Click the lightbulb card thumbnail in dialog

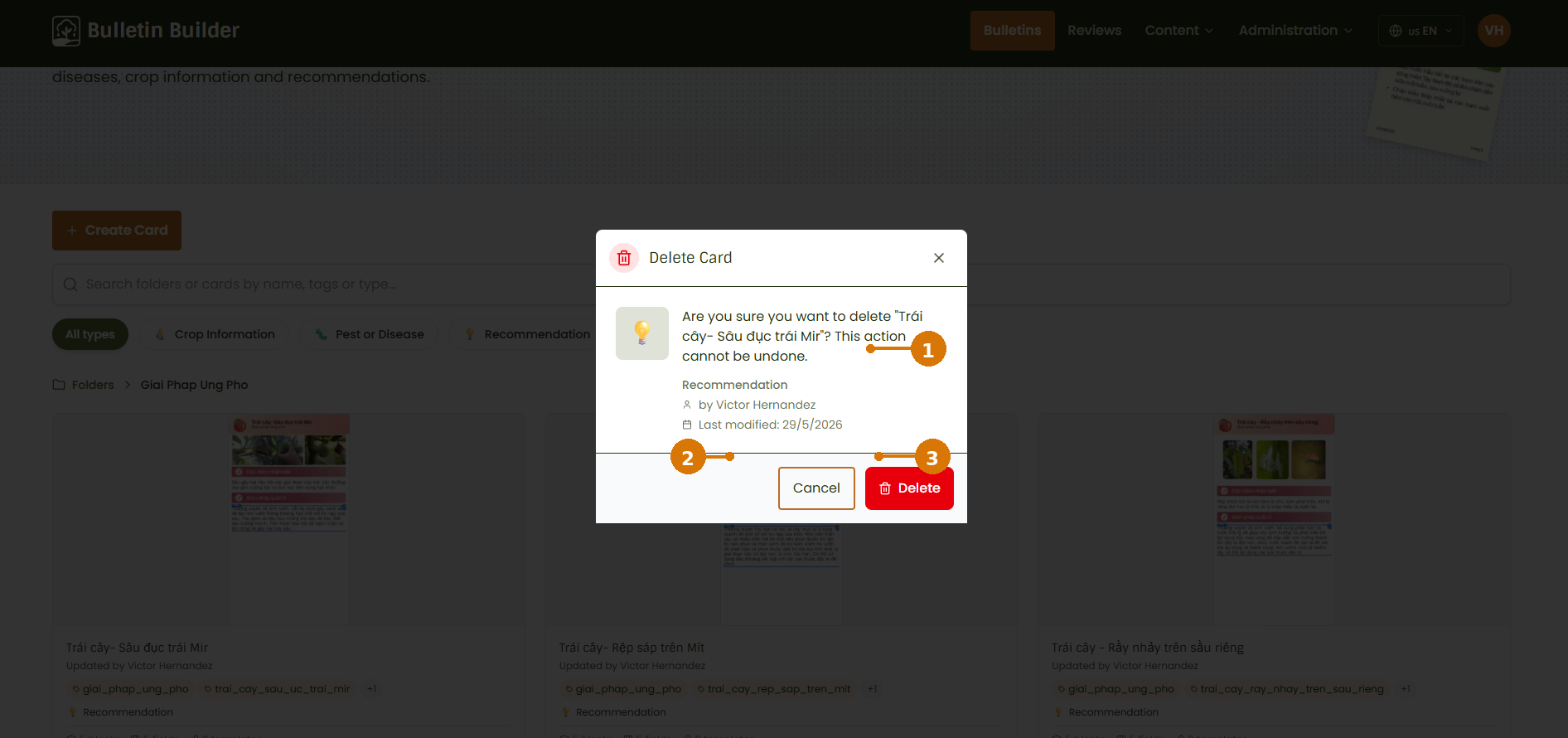pyautogui.click(x=642, y=333)
